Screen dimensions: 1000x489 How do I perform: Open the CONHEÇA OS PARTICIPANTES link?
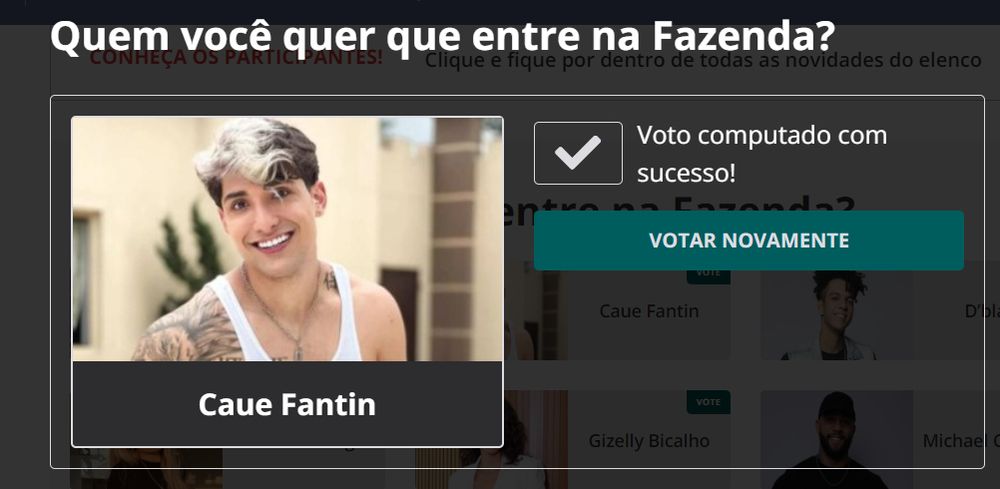point(236,59)
